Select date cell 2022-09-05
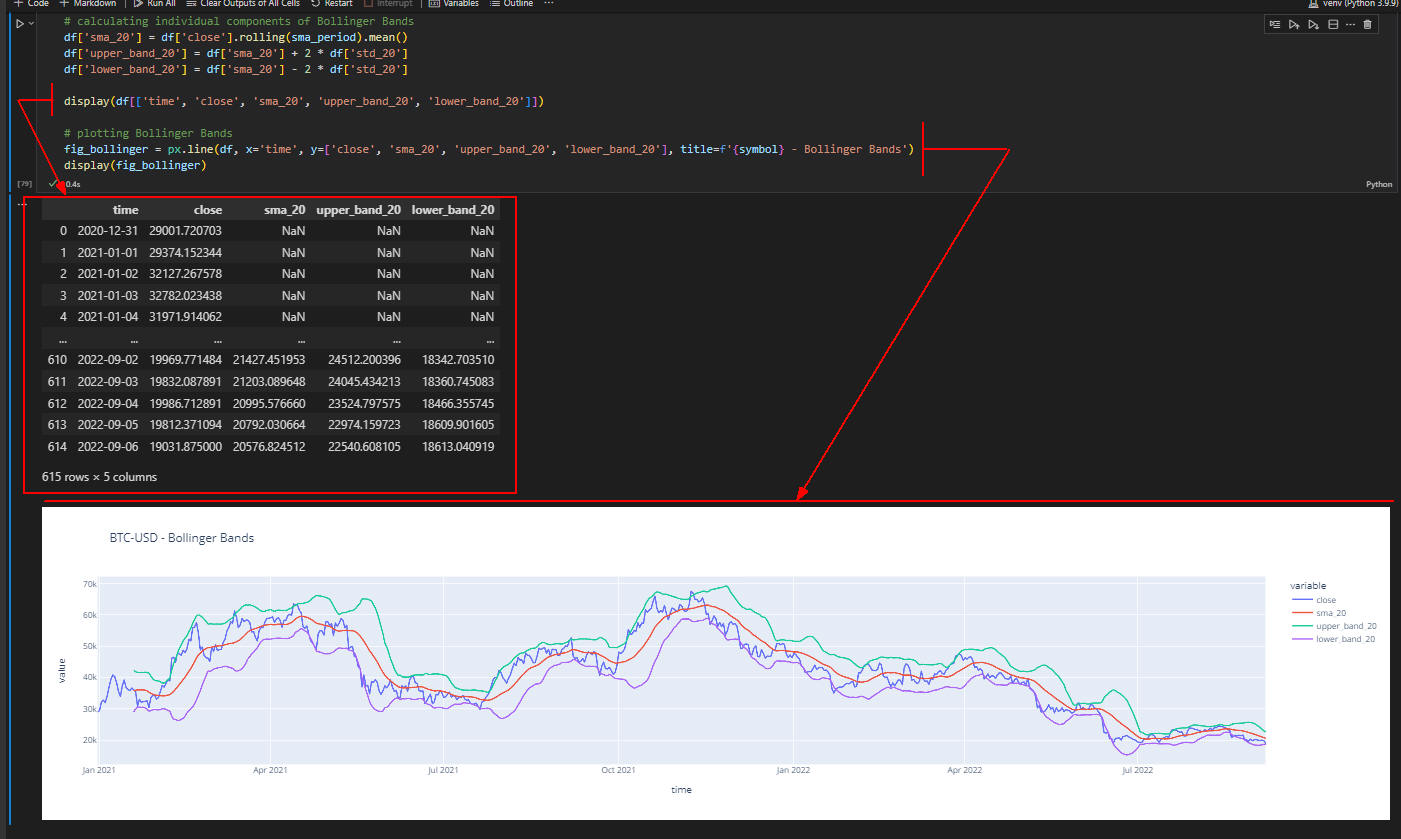This screenshot has height=839, width=1401. point(108,425)
